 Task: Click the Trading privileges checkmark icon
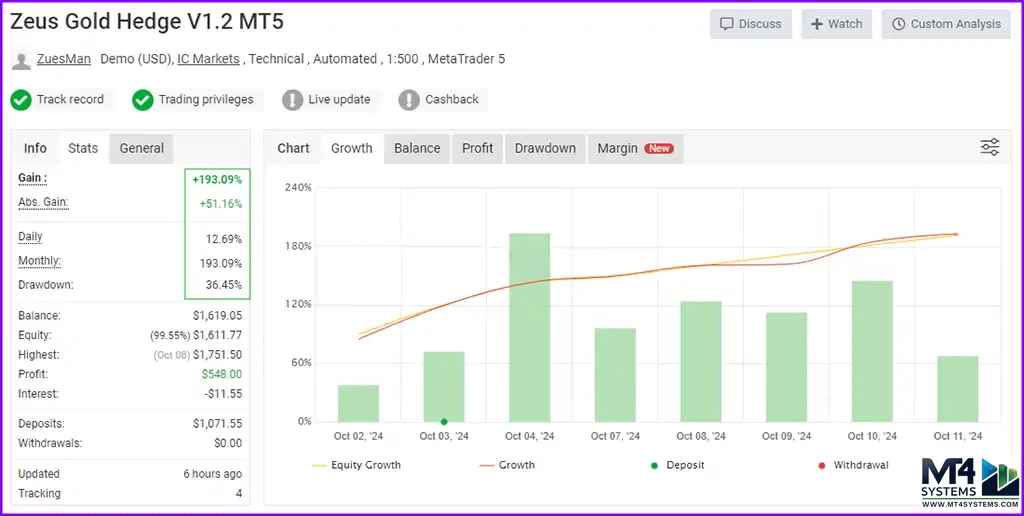tap(143, 100)
